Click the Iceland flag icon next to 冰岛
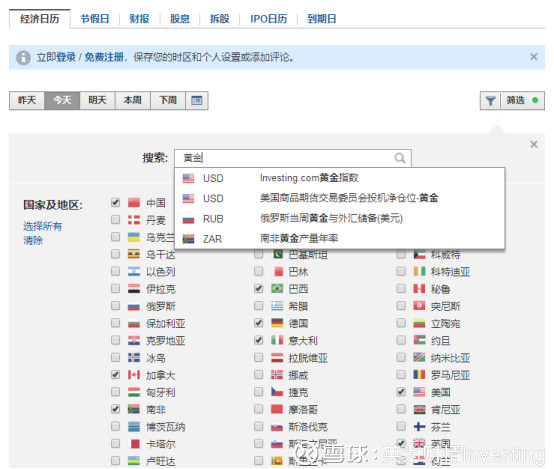Image resolution: width=554 pixels, height=469 pixels. (x=134, y=358)
